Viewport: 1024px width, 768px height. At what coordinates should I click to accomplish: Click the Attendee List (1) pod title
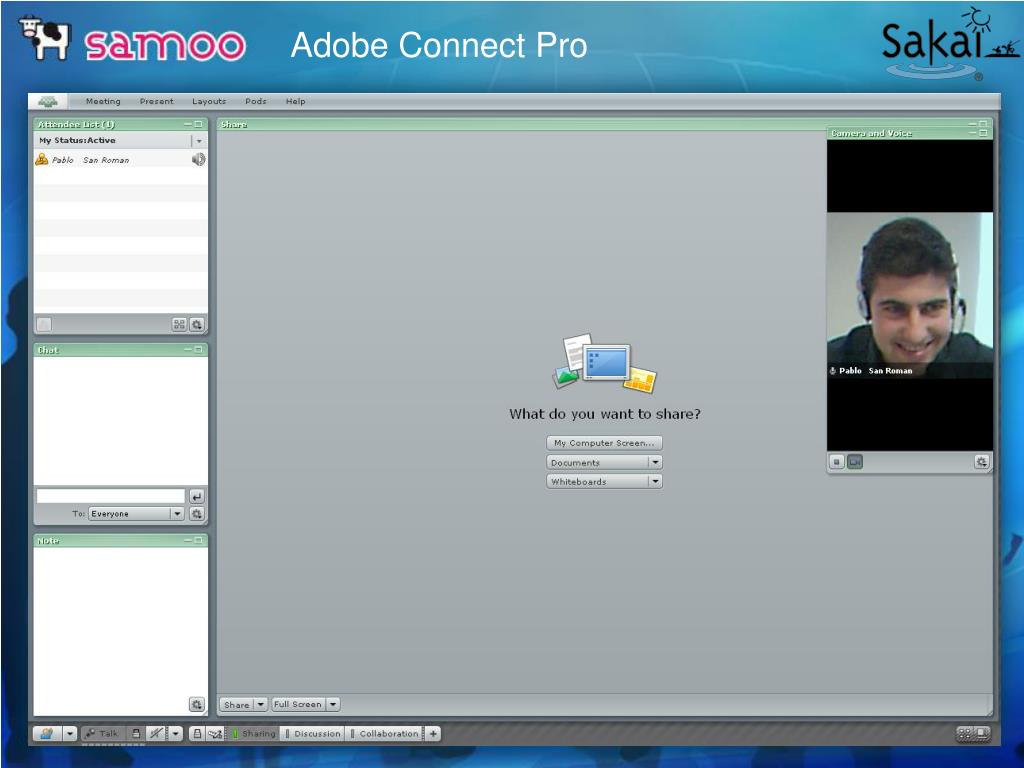click(x=76, y=124)
